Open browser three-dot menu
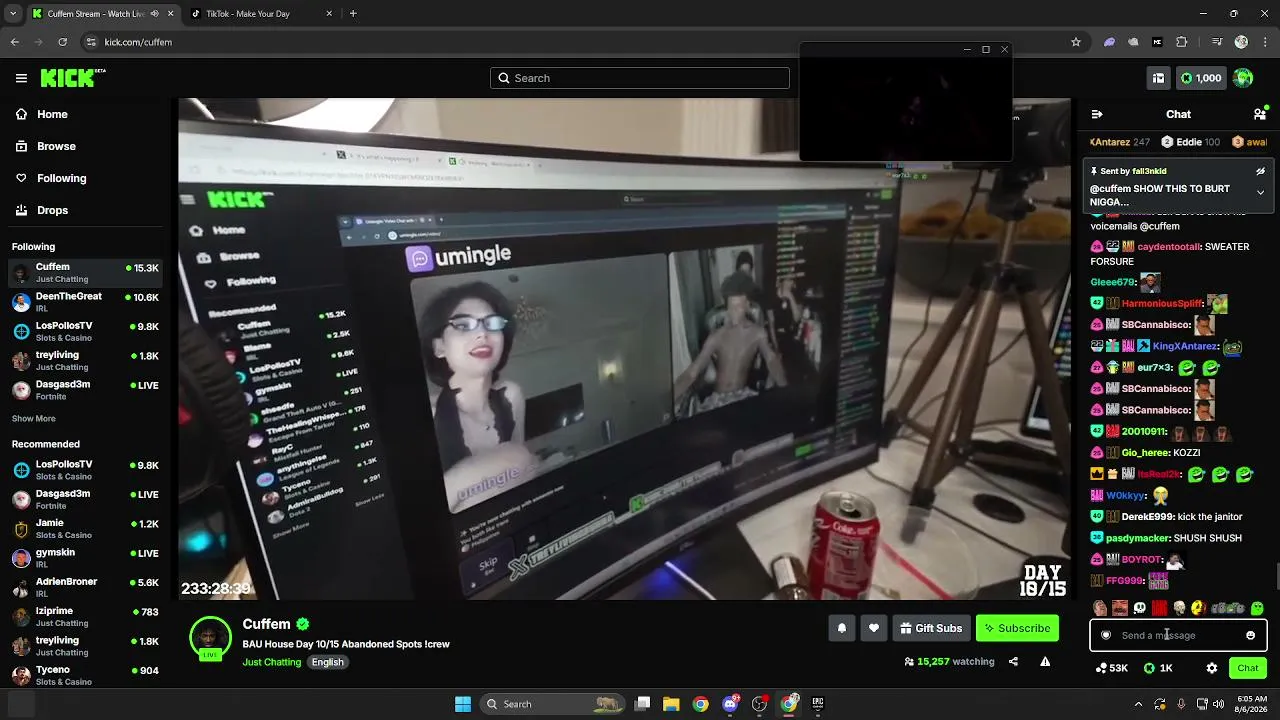1280x720 pixels. point(1265,42)
